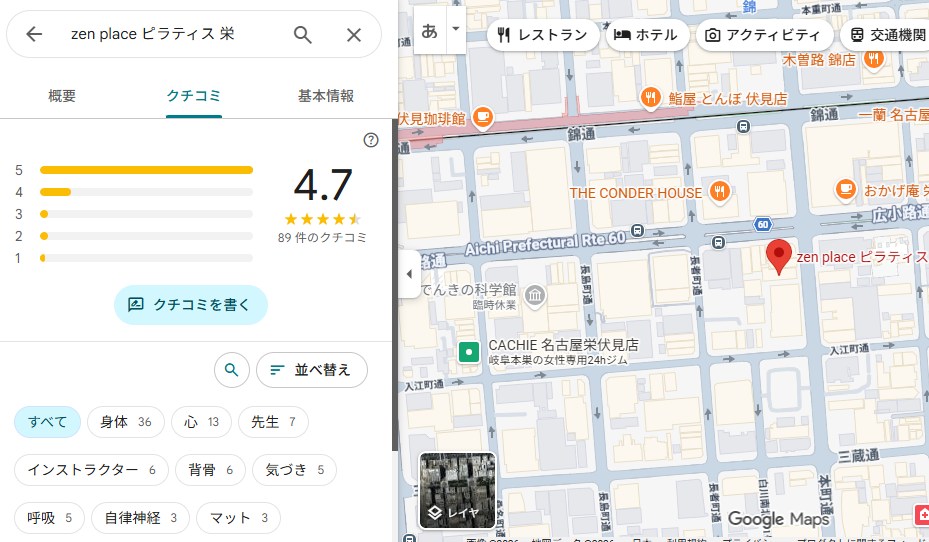Viewport: 929px width, 542px height.
Task: Click the クチコミを書く button
Action: pyautogui.click(x=191, y=305)
